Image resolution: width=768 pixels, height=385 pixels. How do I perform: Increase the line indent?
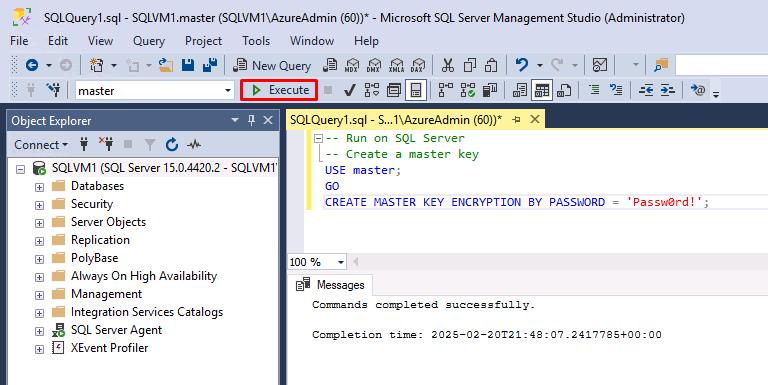click(668, 90)
